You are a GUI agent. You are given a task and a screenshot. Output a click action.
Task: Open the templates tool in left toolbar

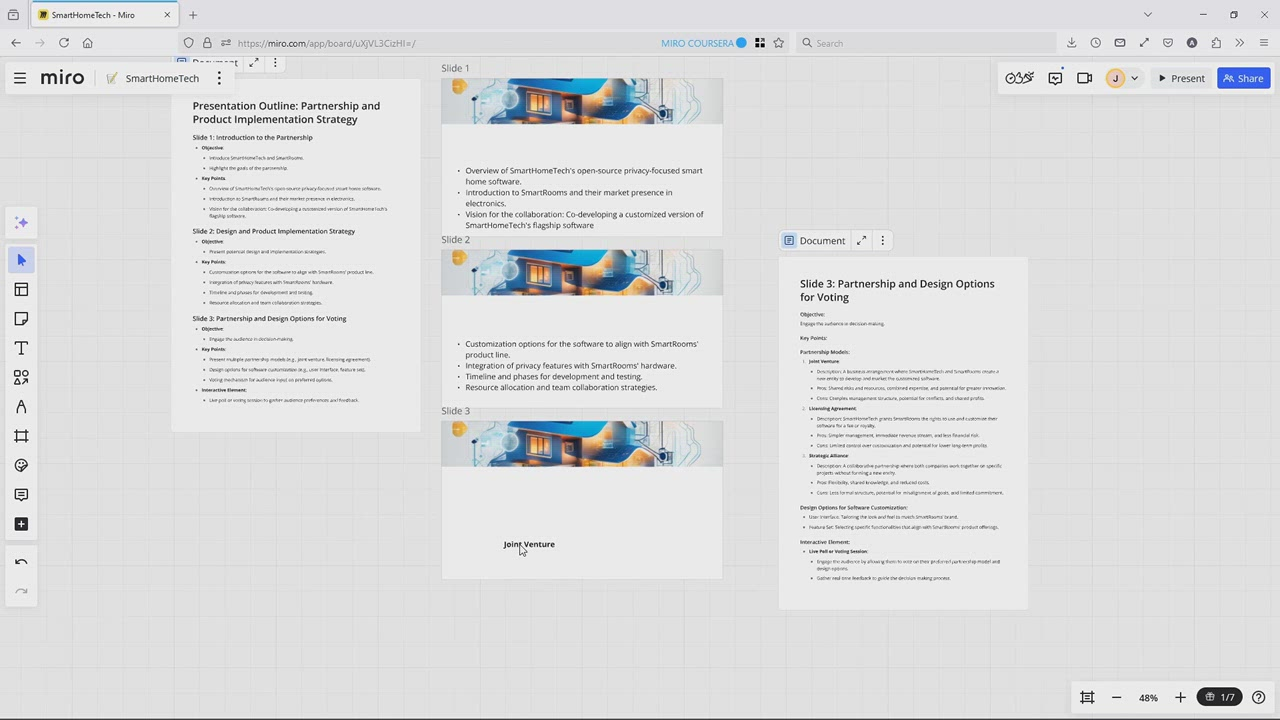point(21,289)
